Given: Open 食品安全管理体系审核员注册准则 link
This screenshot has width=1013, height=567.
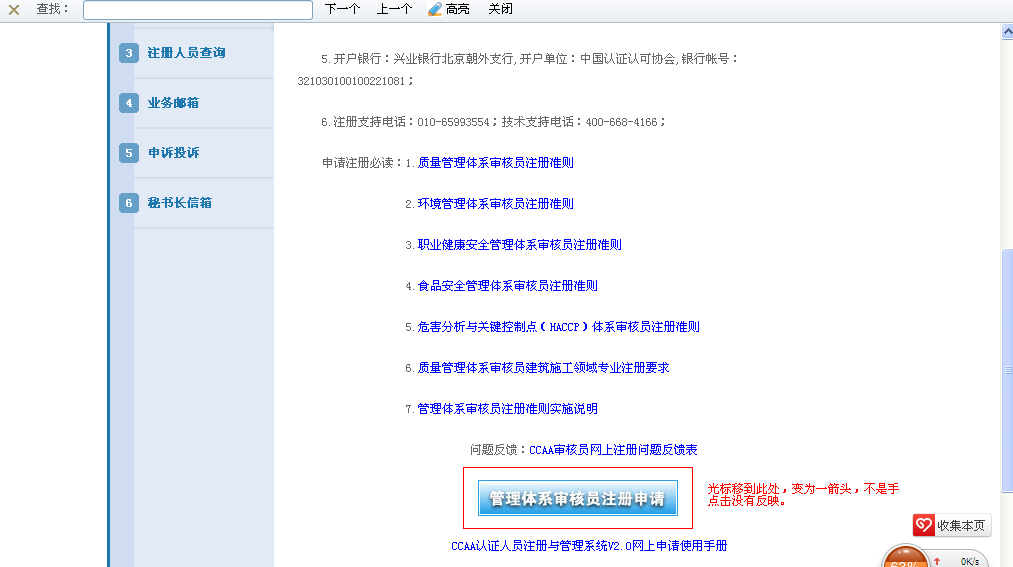Looking at the screenshot, I should click(x=507, y=285).
